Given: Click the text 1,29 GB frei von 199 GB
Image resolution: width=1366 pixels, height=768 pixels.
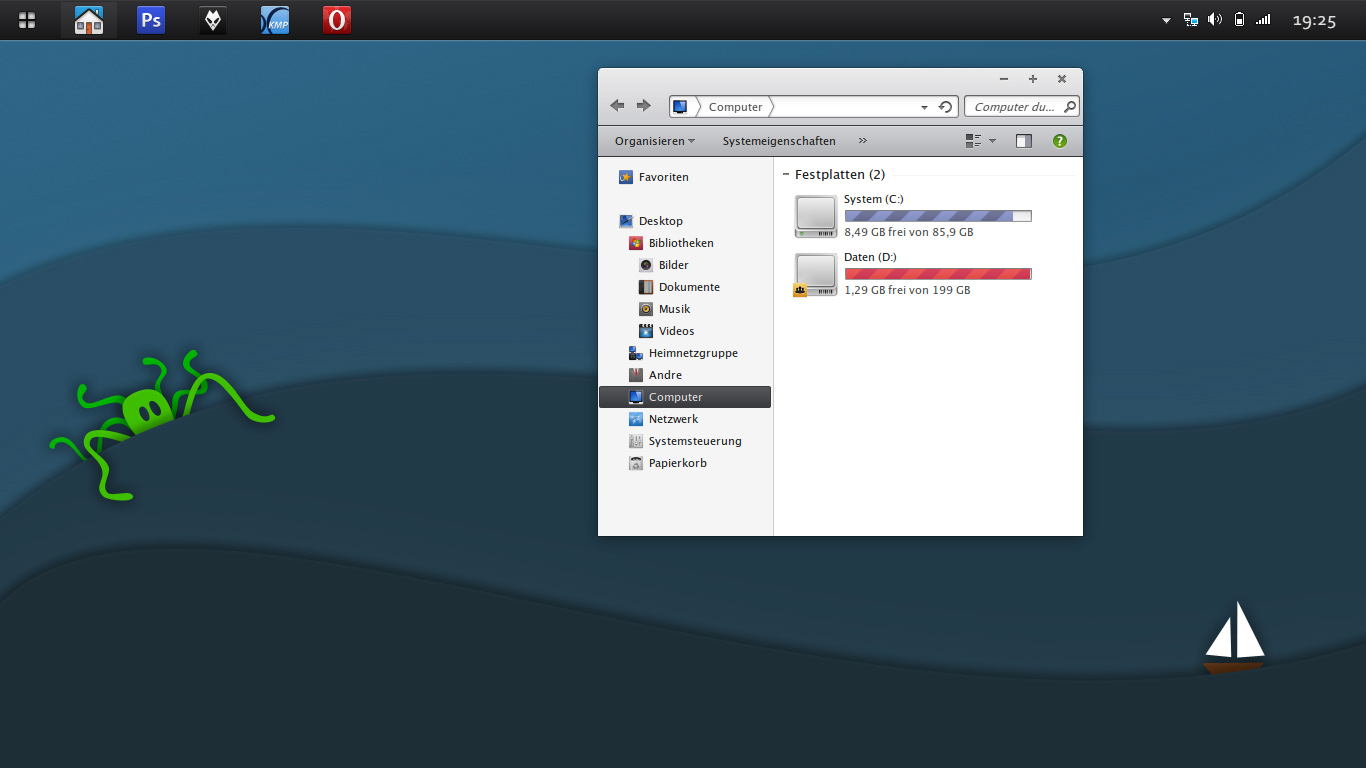Looking at the screenshot, I should (x=907, y=290).
